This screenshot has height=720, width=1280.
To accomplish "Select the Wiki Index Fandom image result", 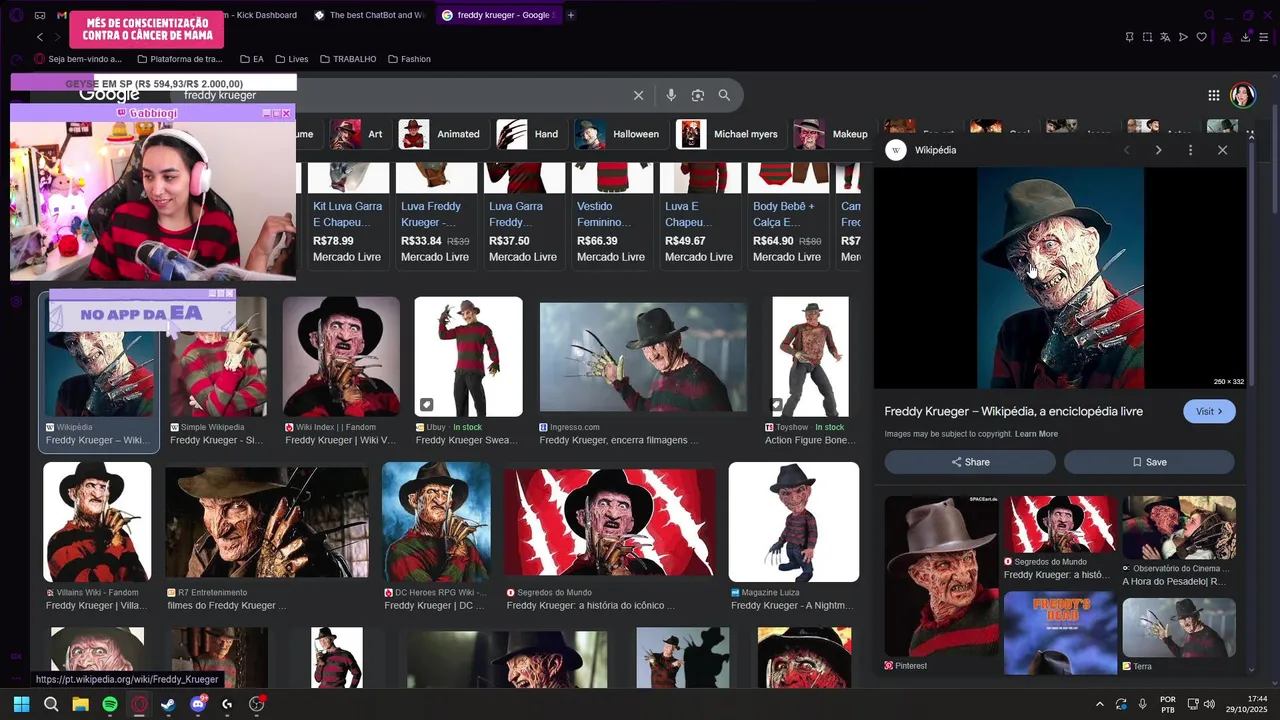I will [x=341, y=357].
